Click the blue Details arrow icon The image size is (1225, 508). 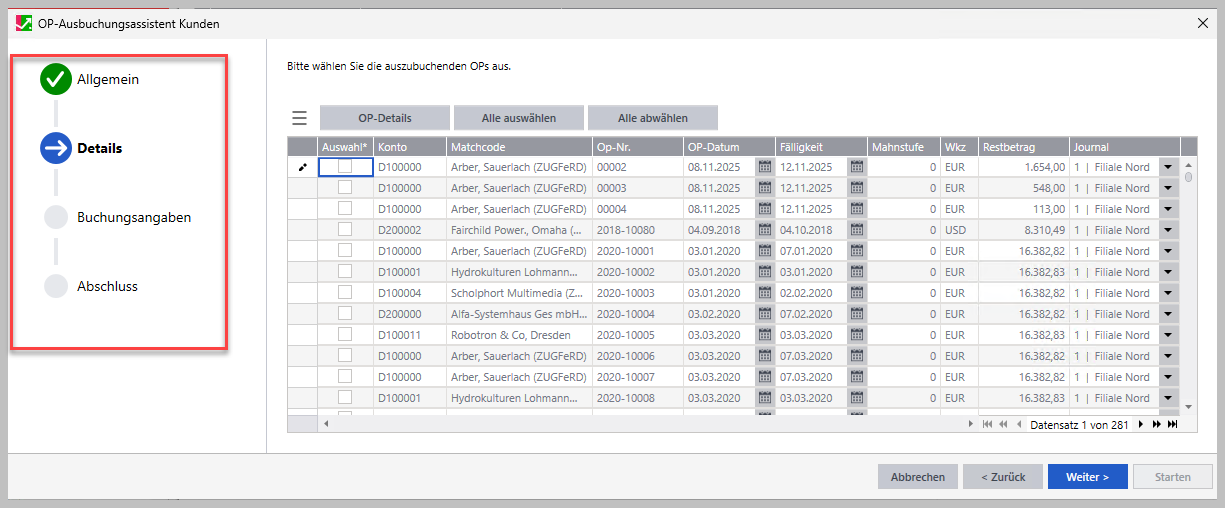click(55, 148)
